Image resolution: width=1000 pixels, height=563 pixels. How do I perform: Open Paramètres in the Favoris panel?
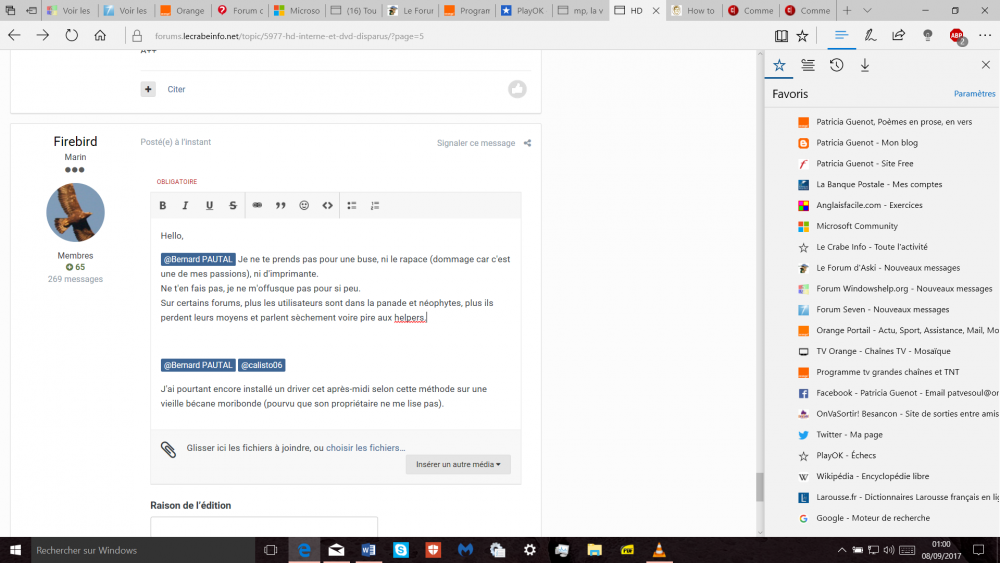tap(974, 94)
